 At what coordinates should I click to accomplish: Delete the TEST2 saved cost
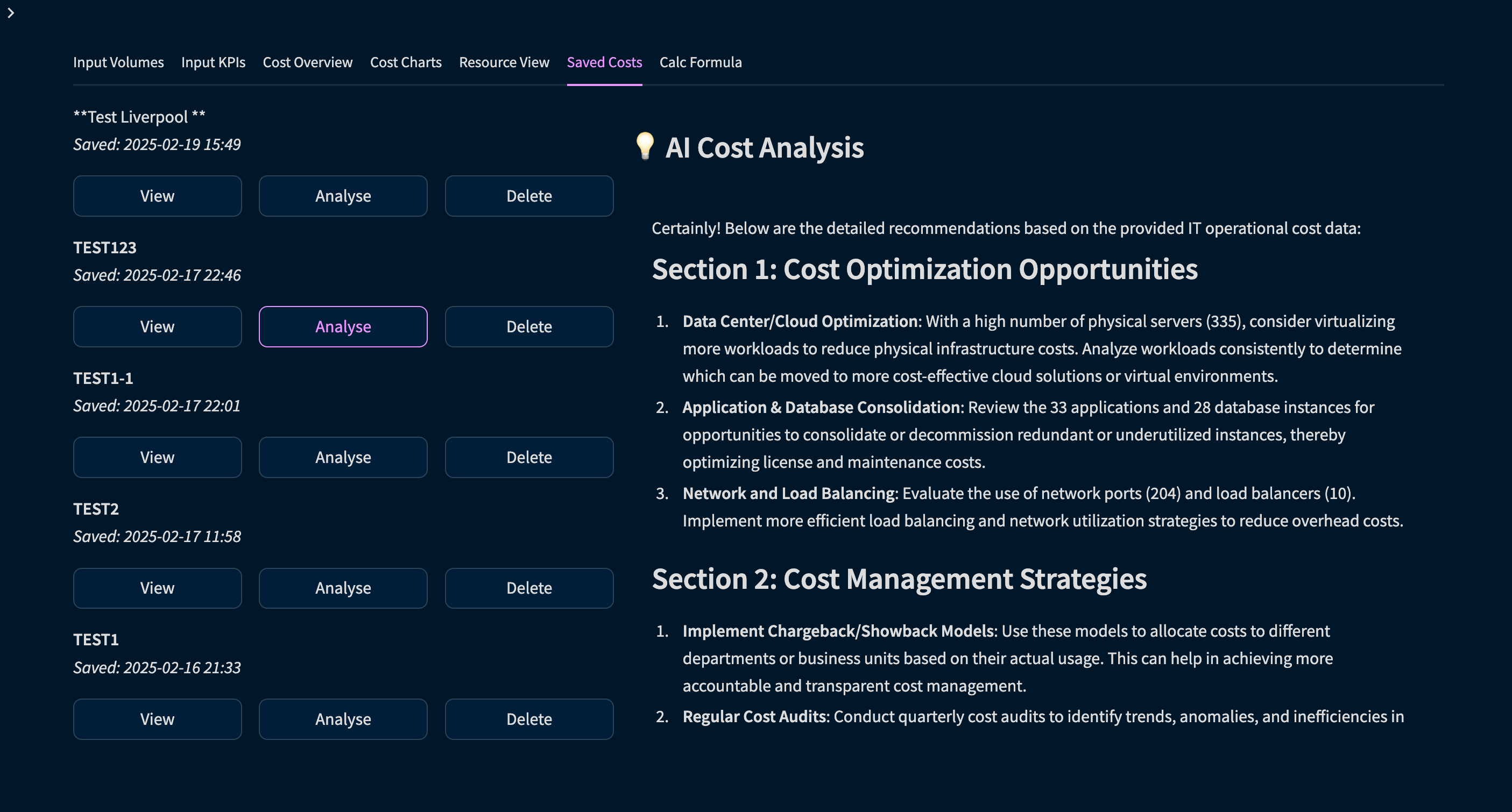pos(529,588)
